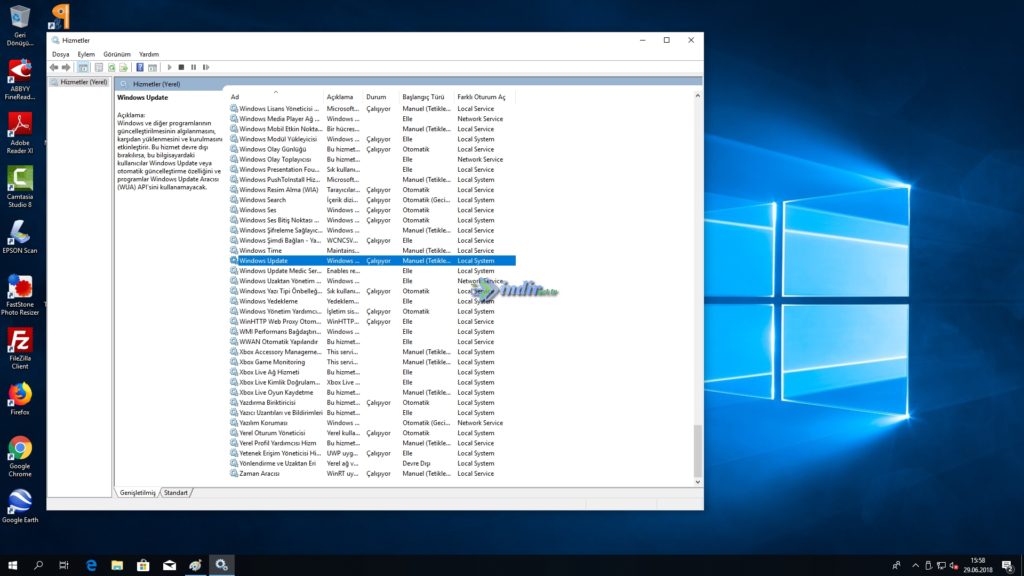
Task: Select the Adobe Reader XI desktop icon
Action: pos(20,133)
